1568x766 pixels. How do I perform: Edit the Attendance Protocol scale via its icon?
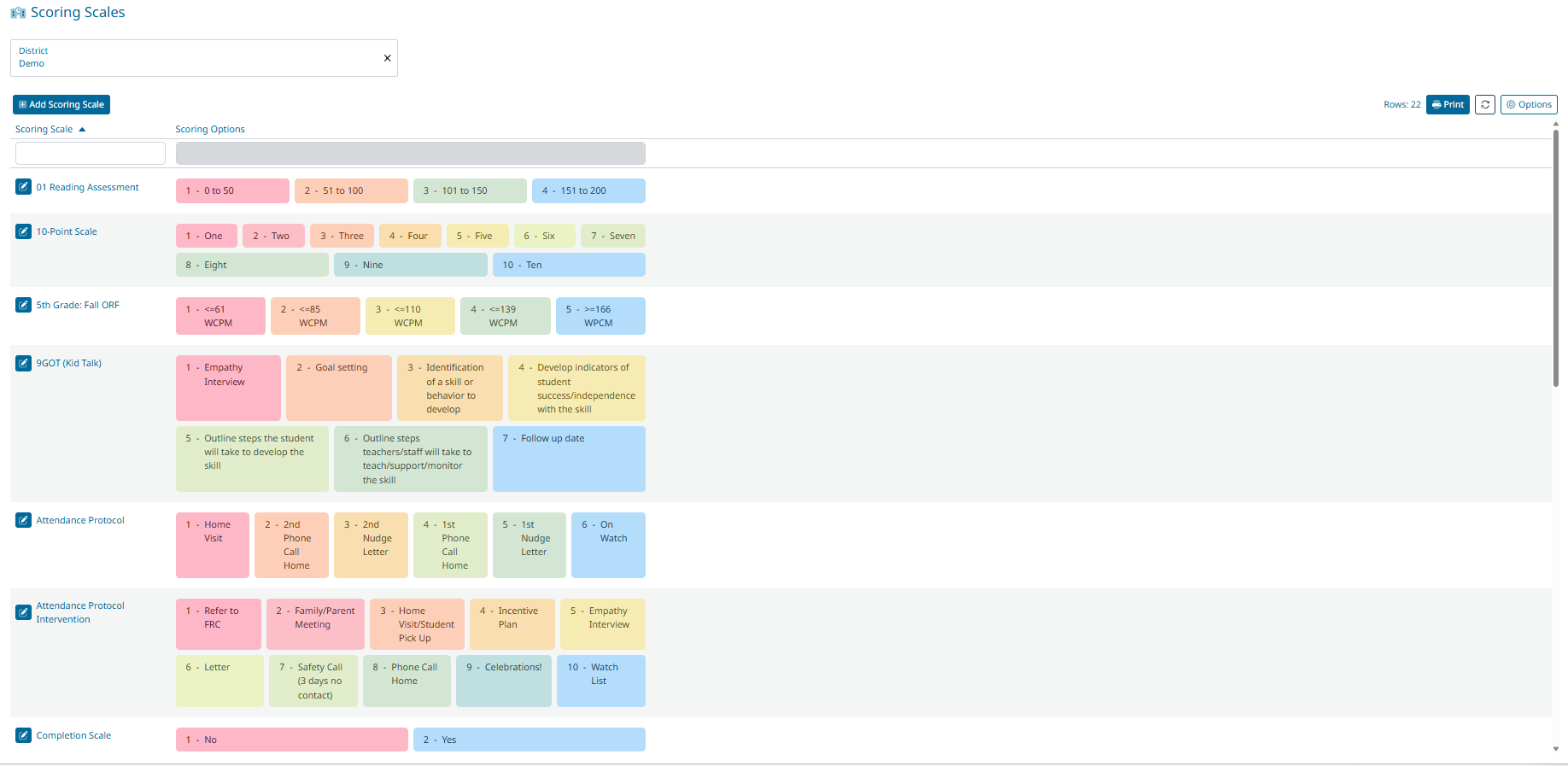[24, 520]
